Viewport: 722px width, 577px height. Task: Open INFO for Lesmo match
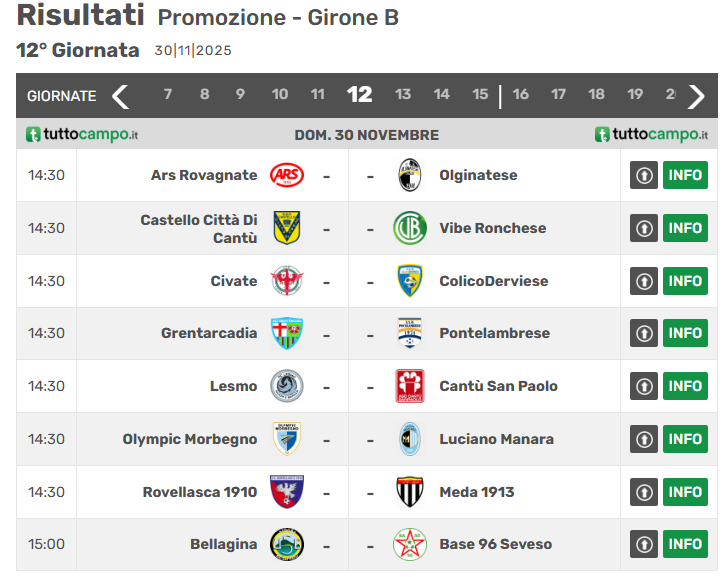[x=685, y=386]
